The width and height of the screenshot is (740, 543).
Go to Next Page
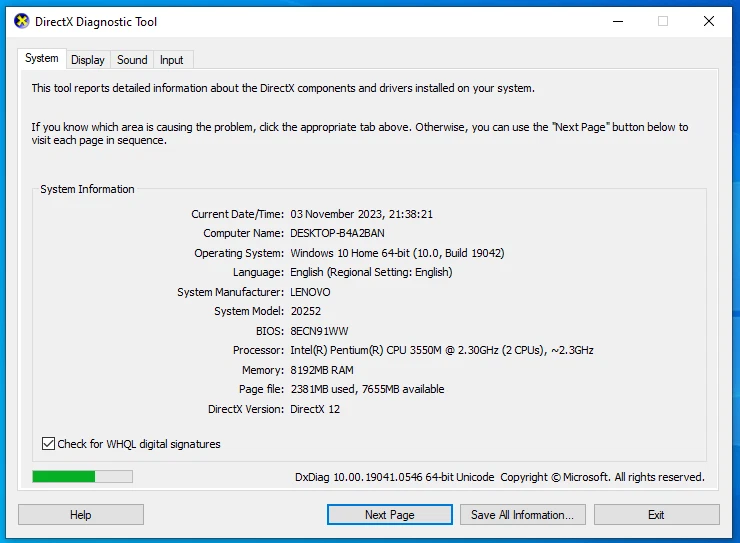[389, 515]
